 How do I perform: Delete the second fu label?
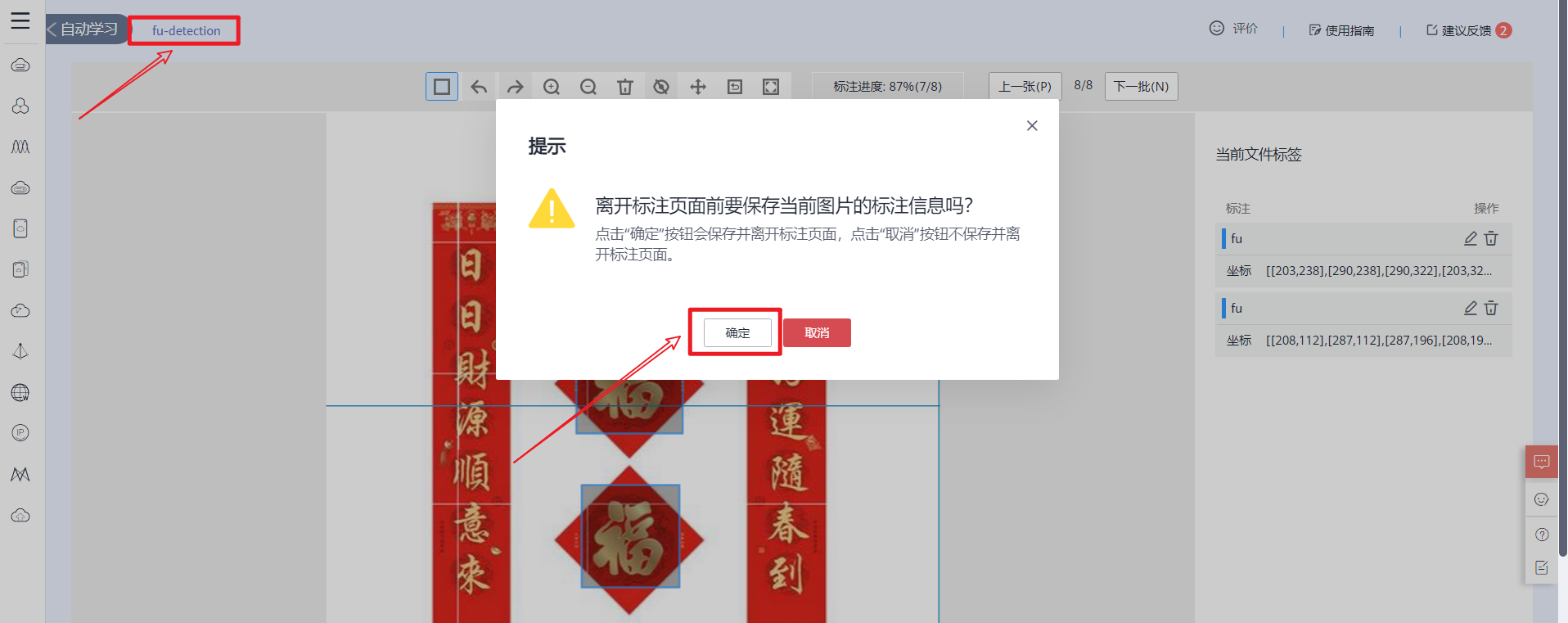[x=1491, y=308]
